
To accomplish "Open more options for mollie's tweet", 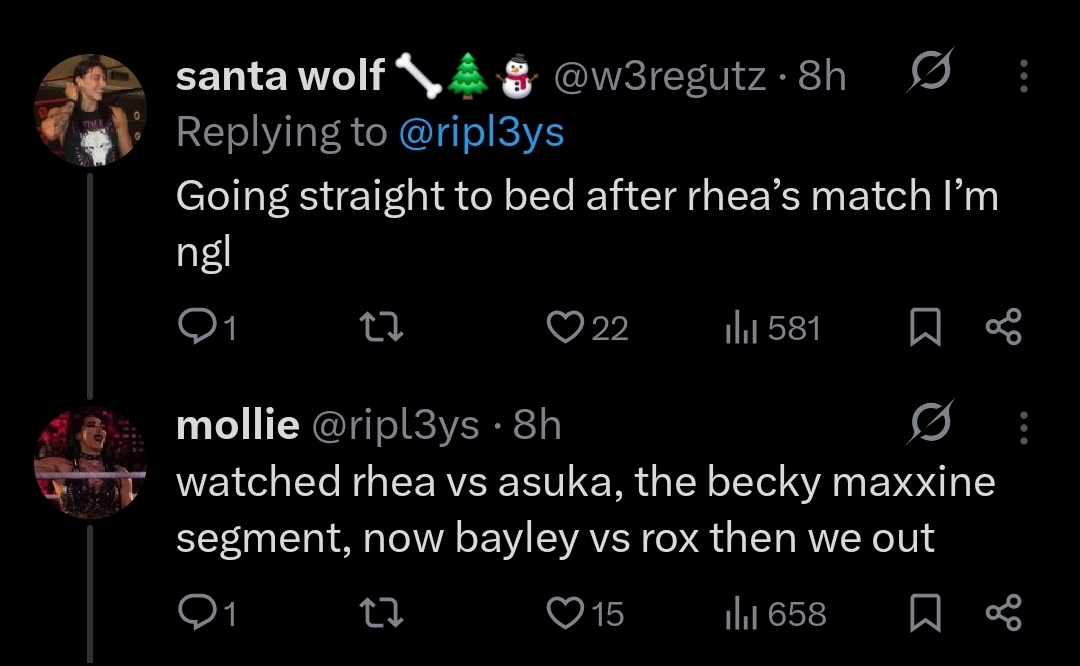I will coord(1022,426).
